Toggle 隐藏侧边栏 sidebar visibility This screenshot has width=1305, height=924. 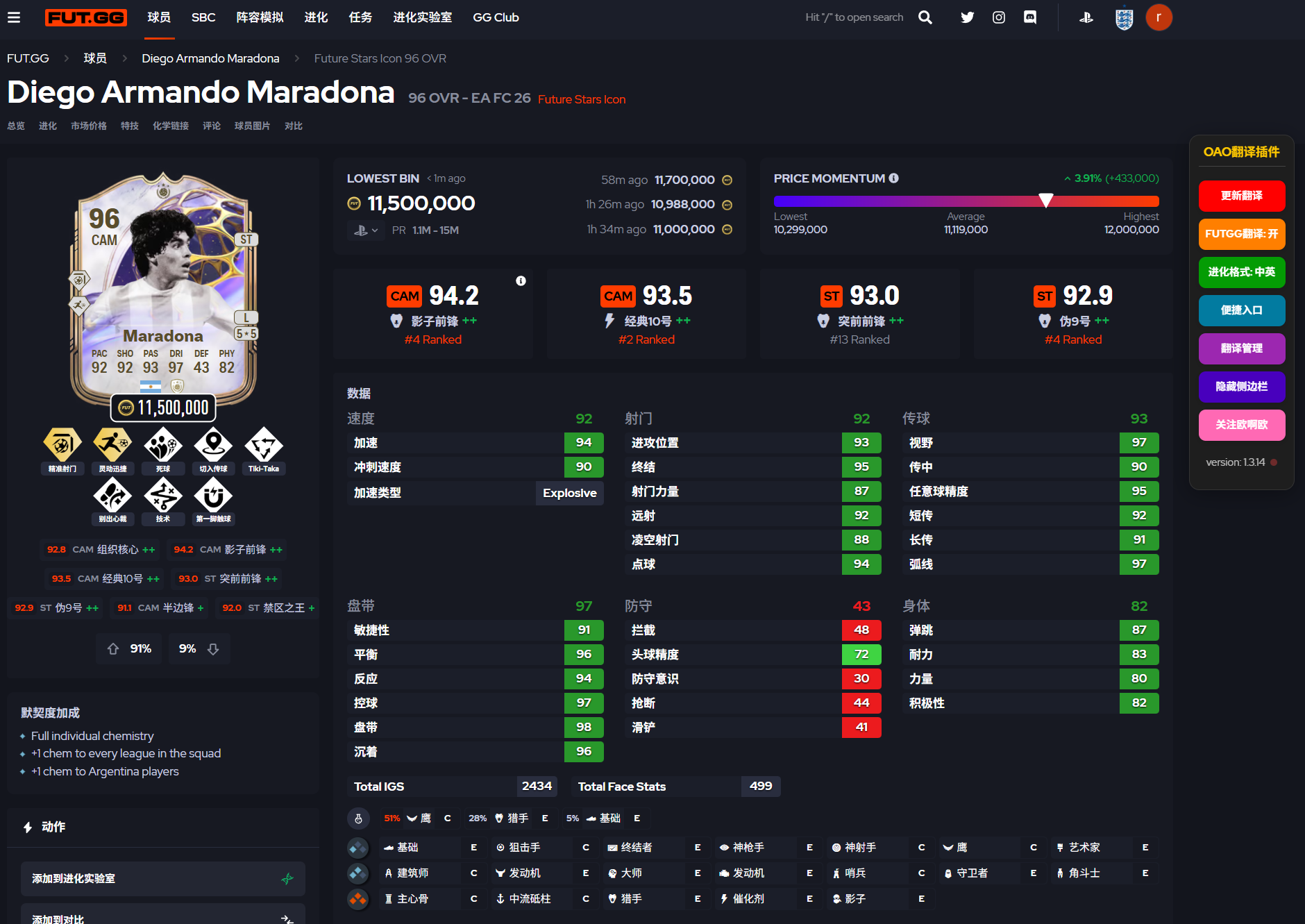pyautogui.click(x=1241, y=387)
